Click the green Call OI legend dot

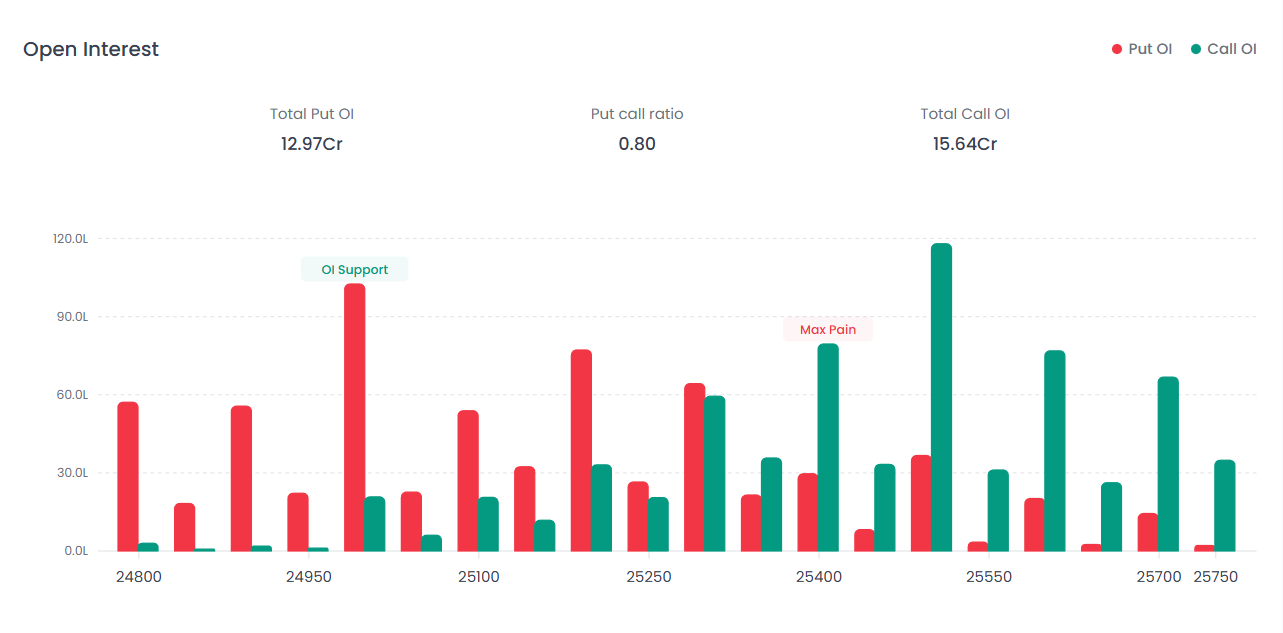tap(1196, 49)
